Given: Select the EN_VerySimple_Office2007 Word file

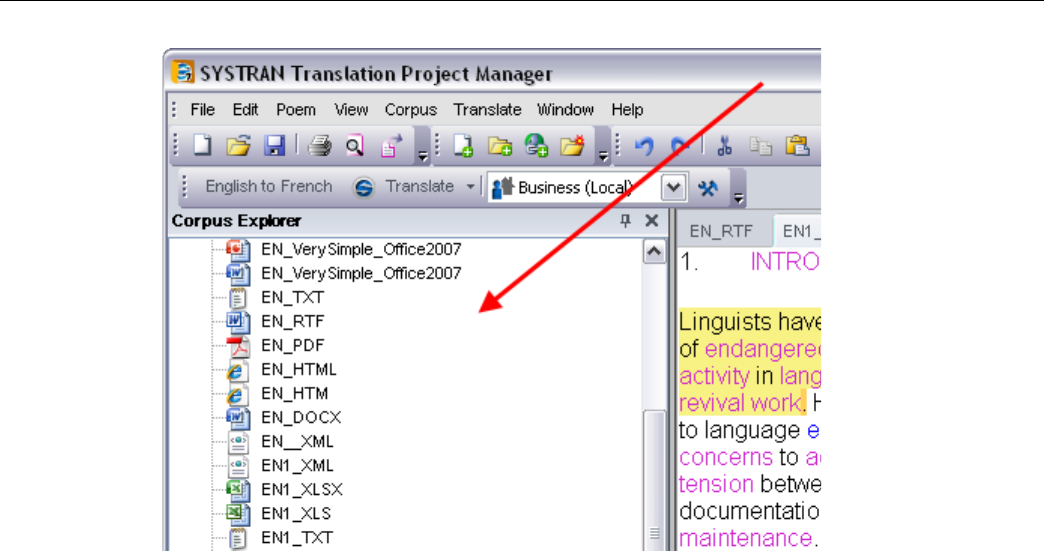Looking at the screenshot, I should 361,274.
